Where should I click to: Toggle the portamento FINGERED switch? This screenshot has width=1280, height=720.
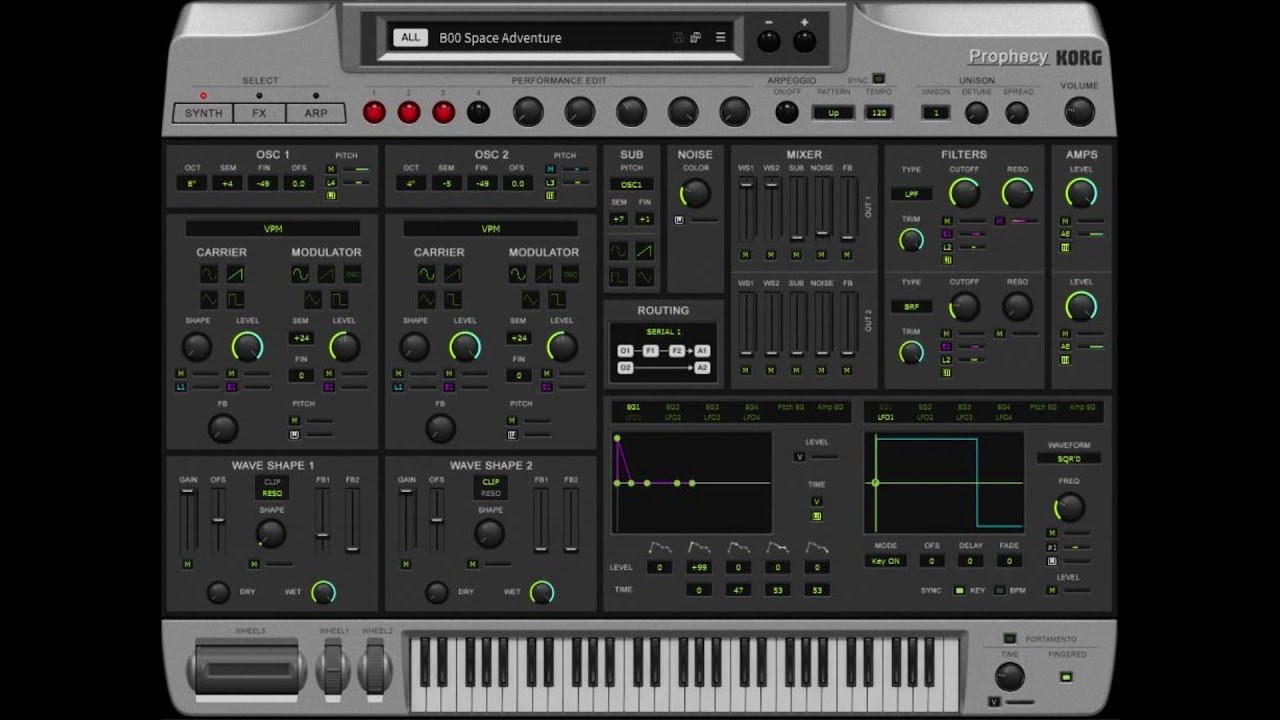coord(1066,677)
